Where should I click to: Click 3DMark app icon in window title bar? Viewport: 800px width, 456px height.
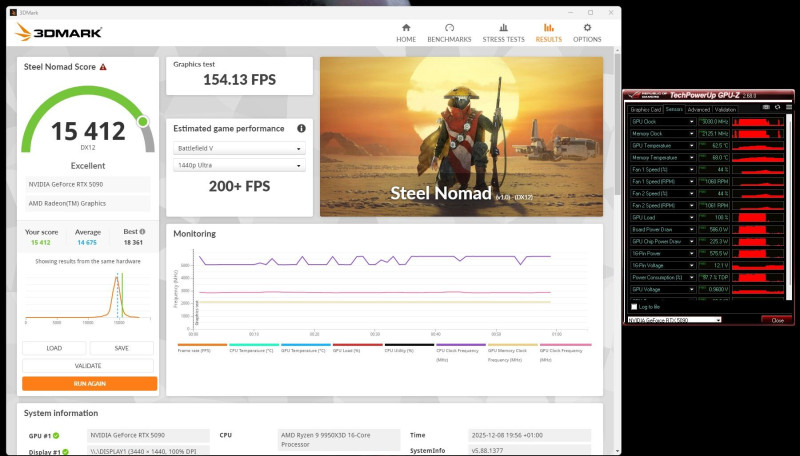coord(13,12)
